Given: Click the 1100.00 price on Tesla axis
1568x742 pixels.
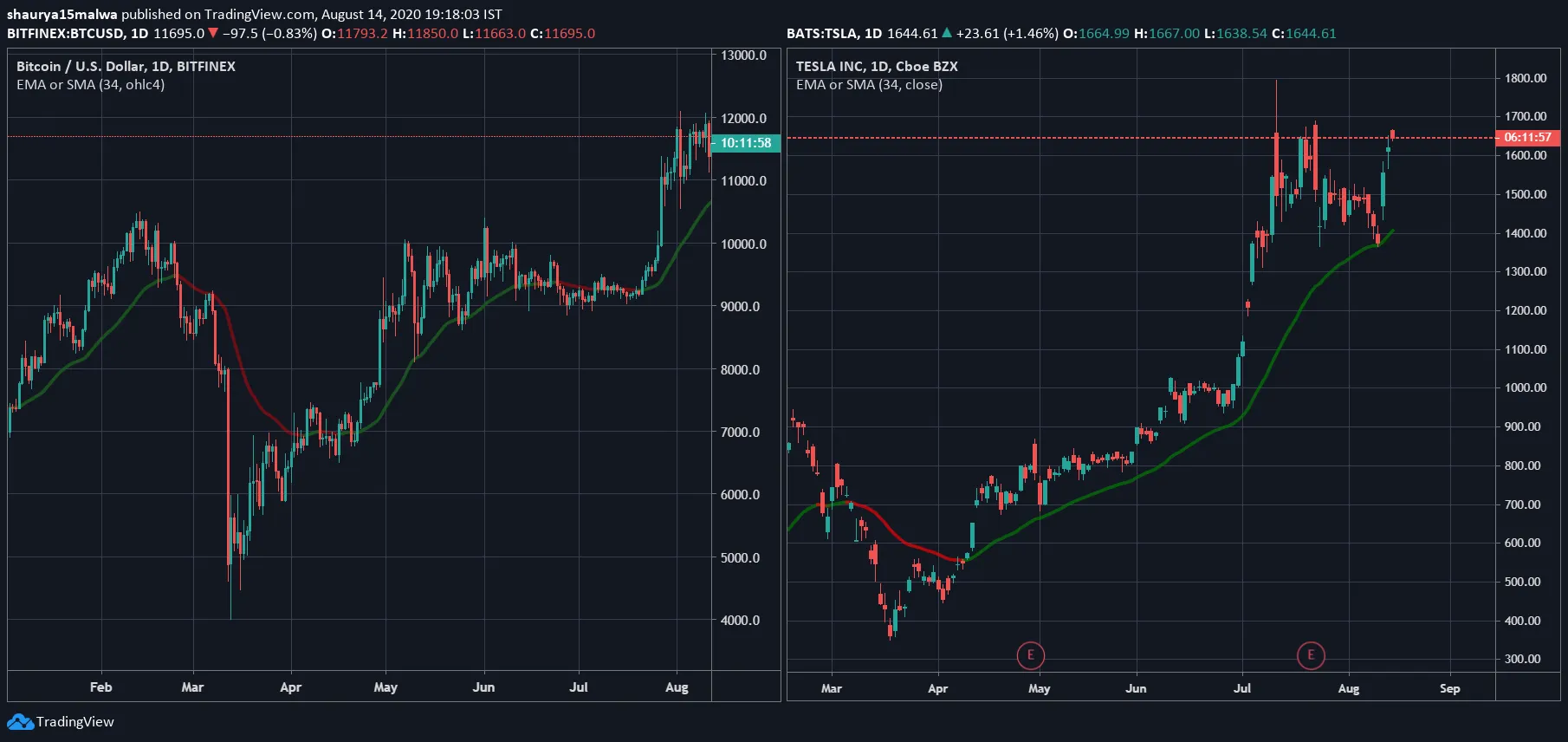Looking at the screenshot, I should [x=1526, y=349].
